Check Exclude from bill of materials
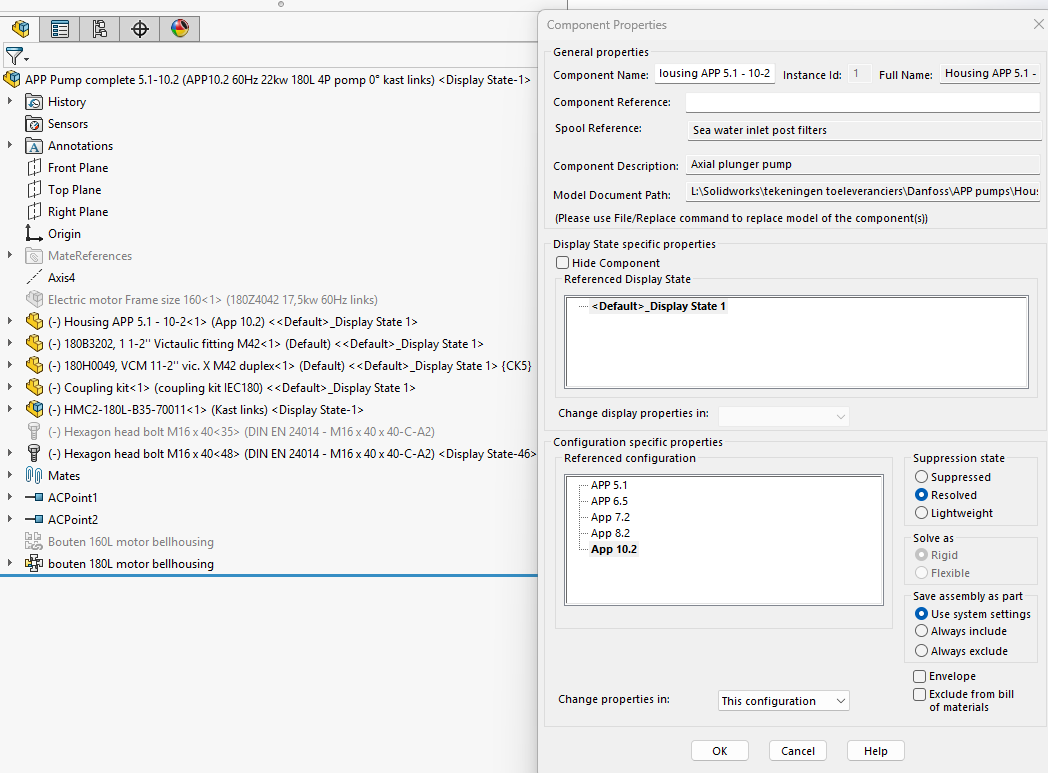This screenshot has width=1048, height=773. (x=920, y=694)
